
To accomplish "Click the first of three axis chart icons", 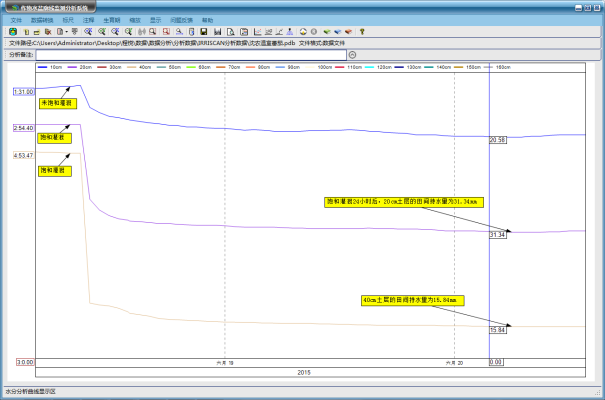I will 257,32.
